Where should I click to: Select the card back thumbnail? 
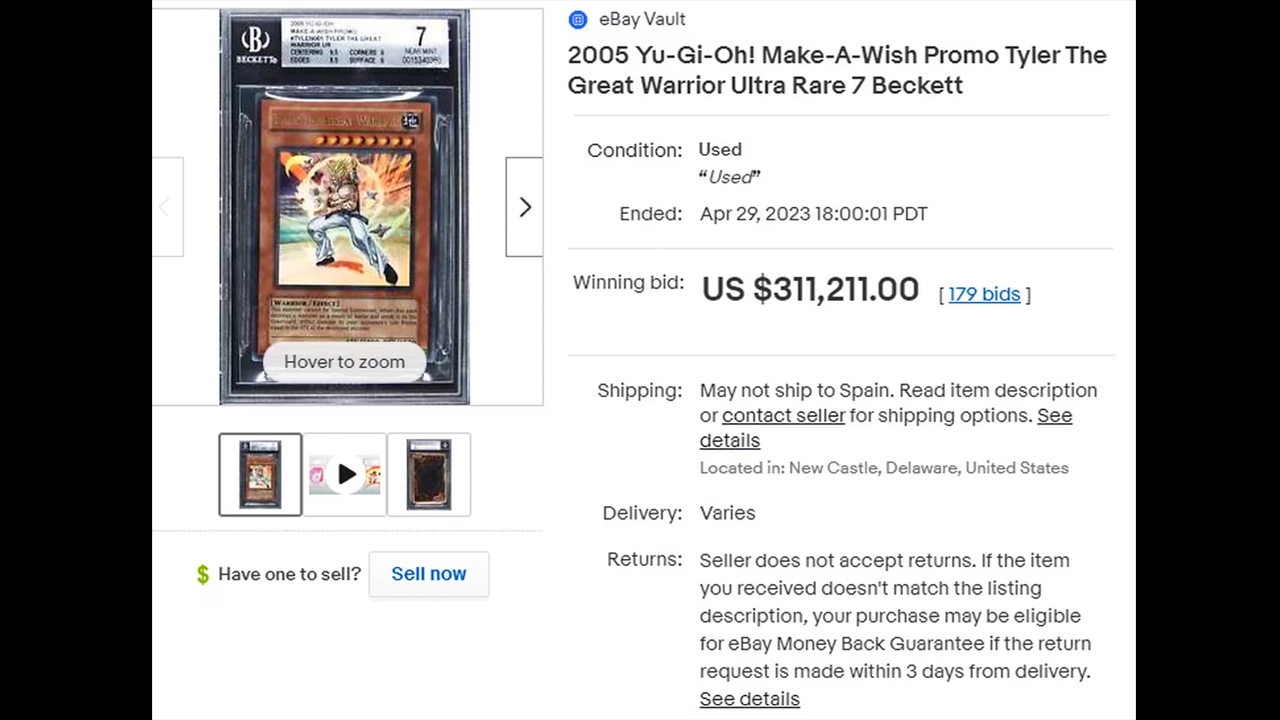[429, 475]
